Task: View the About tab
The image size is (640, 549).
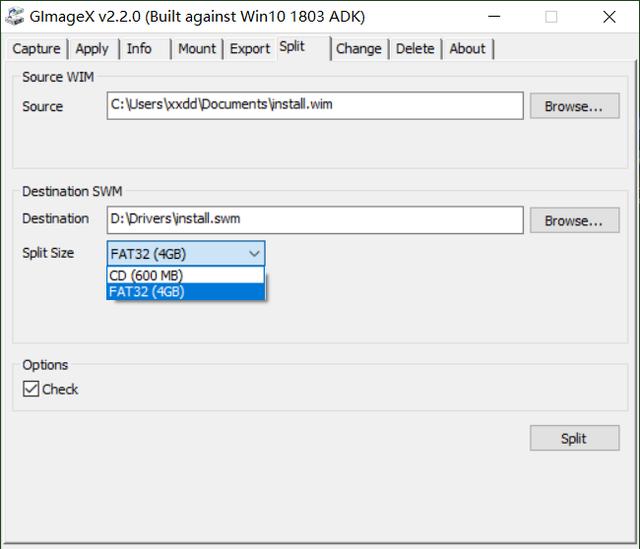Action: 467,49
